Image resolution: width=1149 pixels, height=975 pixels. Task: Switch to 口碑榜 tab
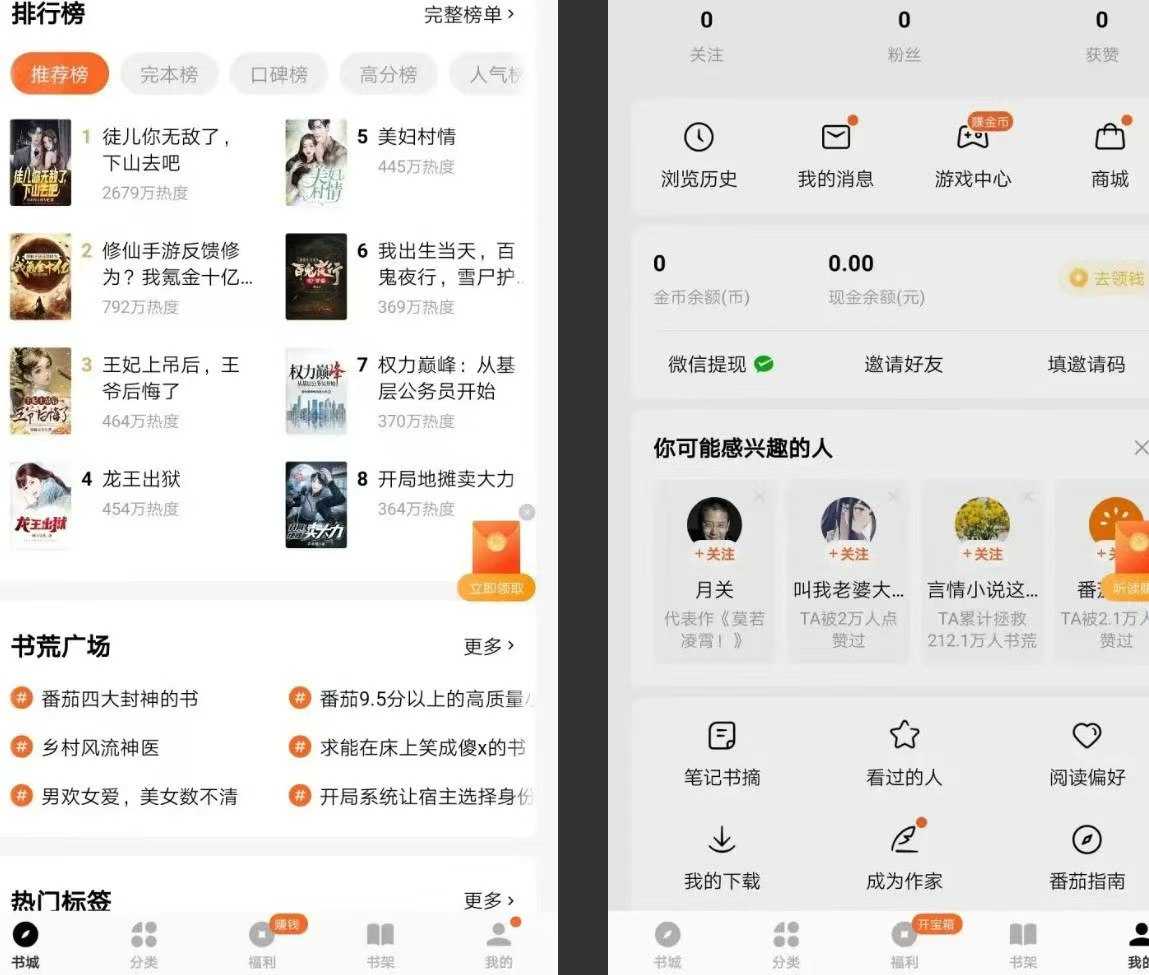(279, 75)
